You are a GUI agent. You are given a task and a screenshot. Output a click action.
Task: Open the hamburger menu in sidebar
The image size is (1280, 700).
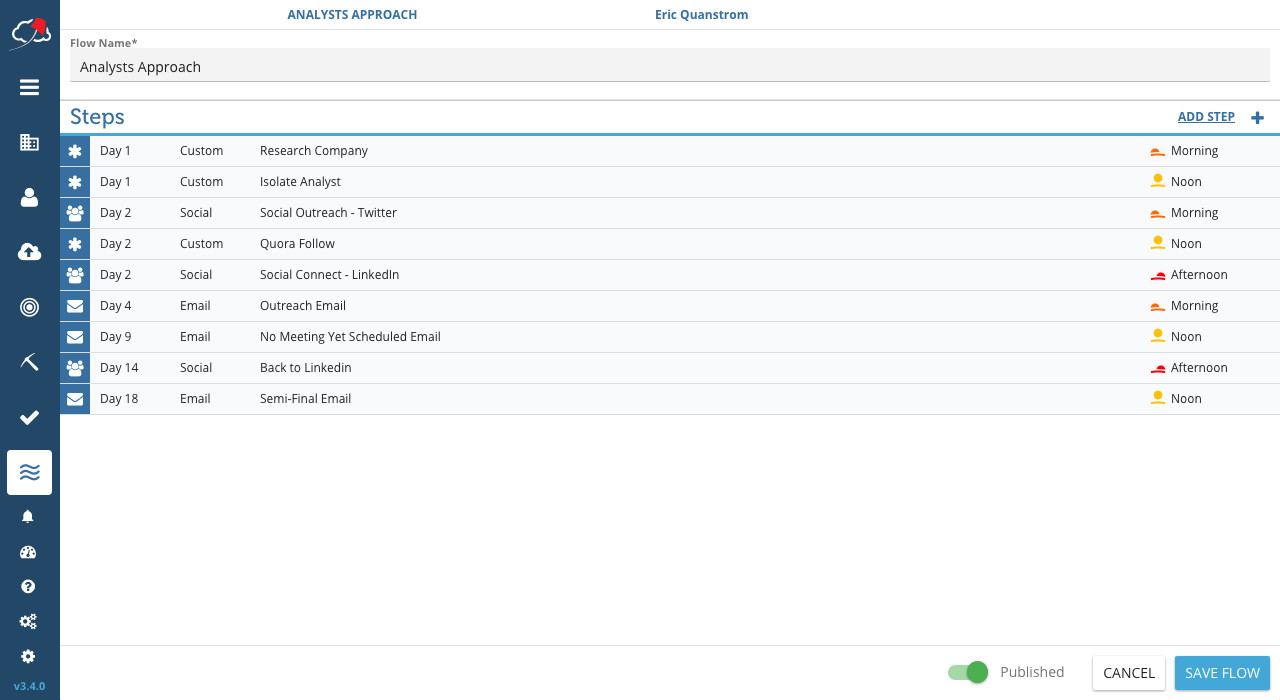tap(29, 87)
